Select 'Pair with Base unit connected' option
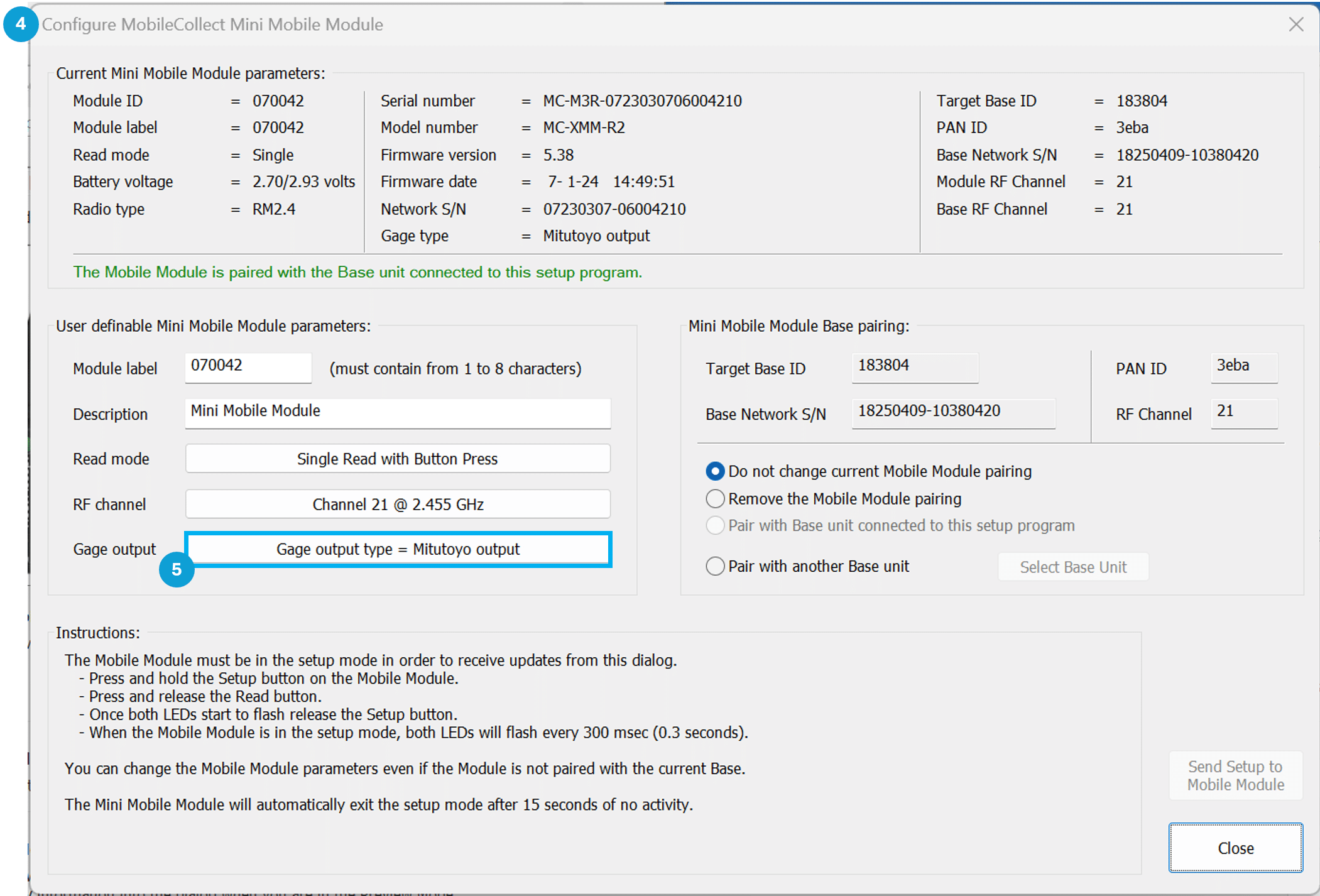The width and height of the screenshot is (1320, 896). (x=715, y=525)
